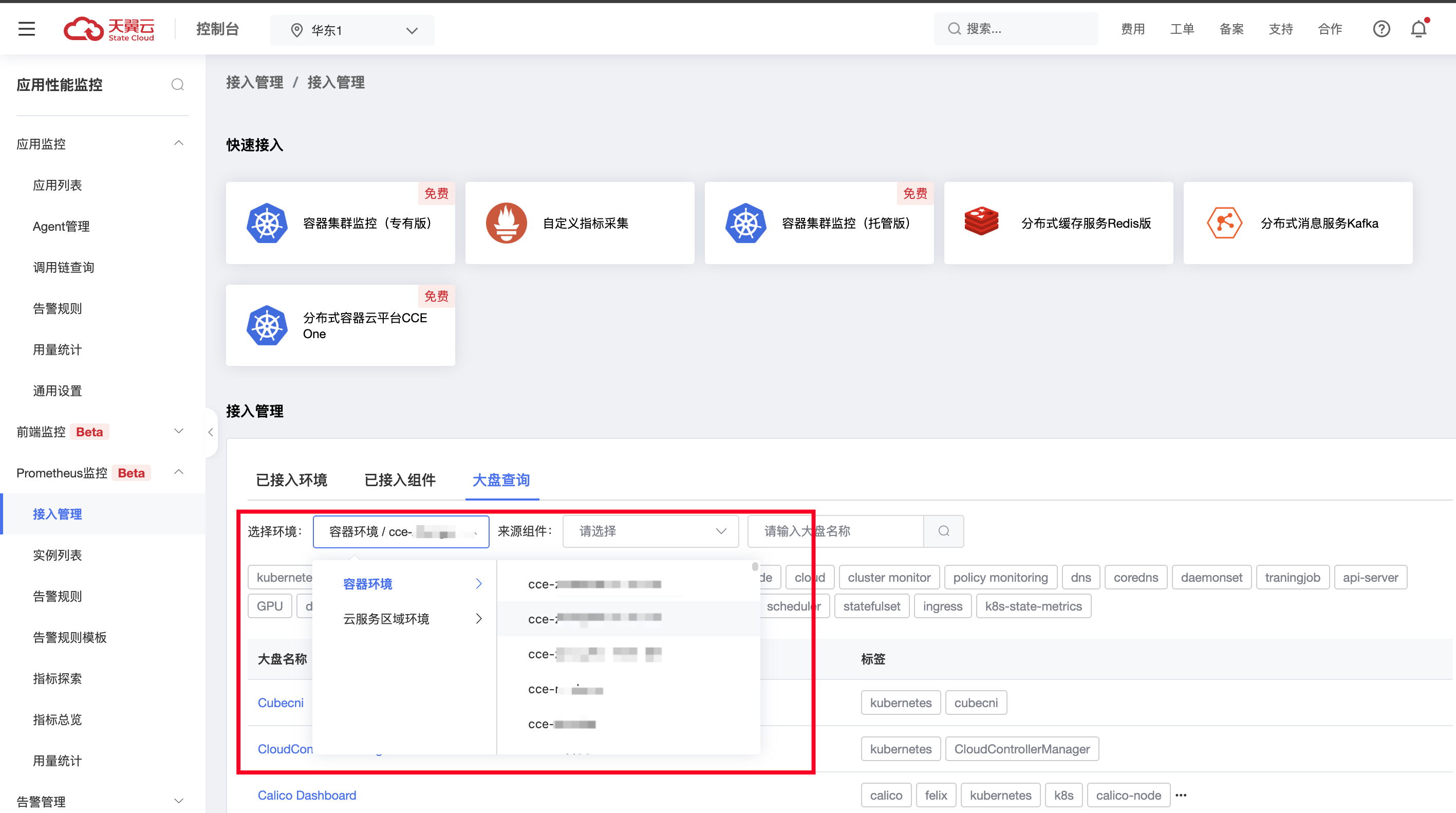Open the 分布式消息服务Kafka card

tap(1298, 223)
